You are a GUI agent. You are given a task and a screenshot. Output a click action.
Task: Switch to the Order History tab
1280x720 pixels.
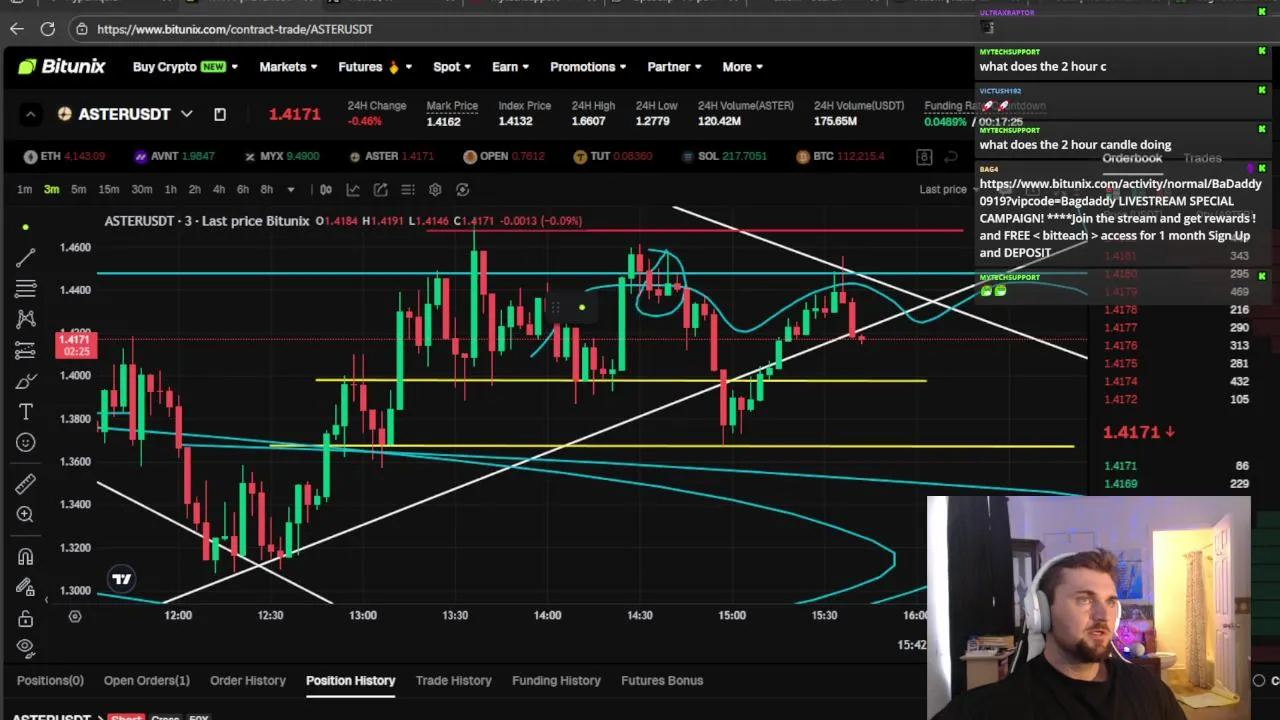[248, 680]
